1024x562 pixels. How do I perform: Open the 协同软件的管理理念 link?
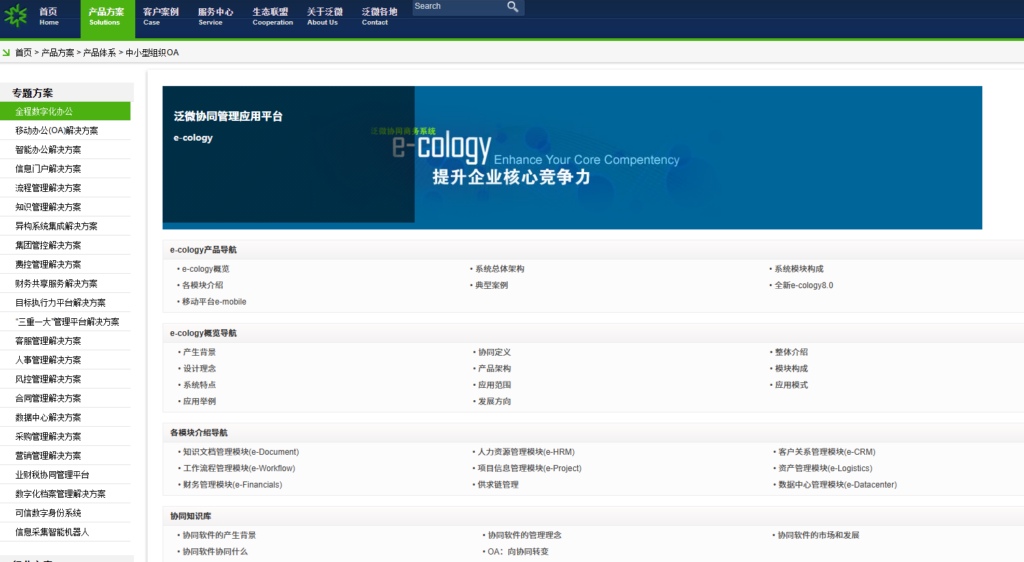[524, 535]
